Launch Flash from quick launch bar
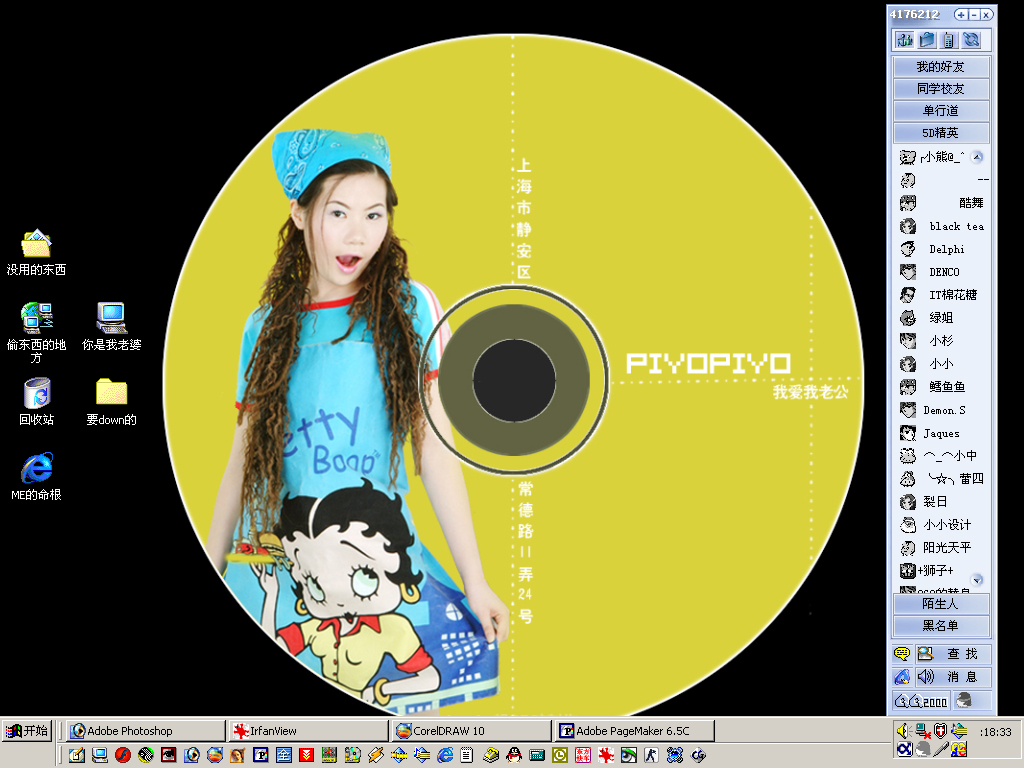Image resolution: width=1024 pixels, height=768 pixels. pos(123,756)
